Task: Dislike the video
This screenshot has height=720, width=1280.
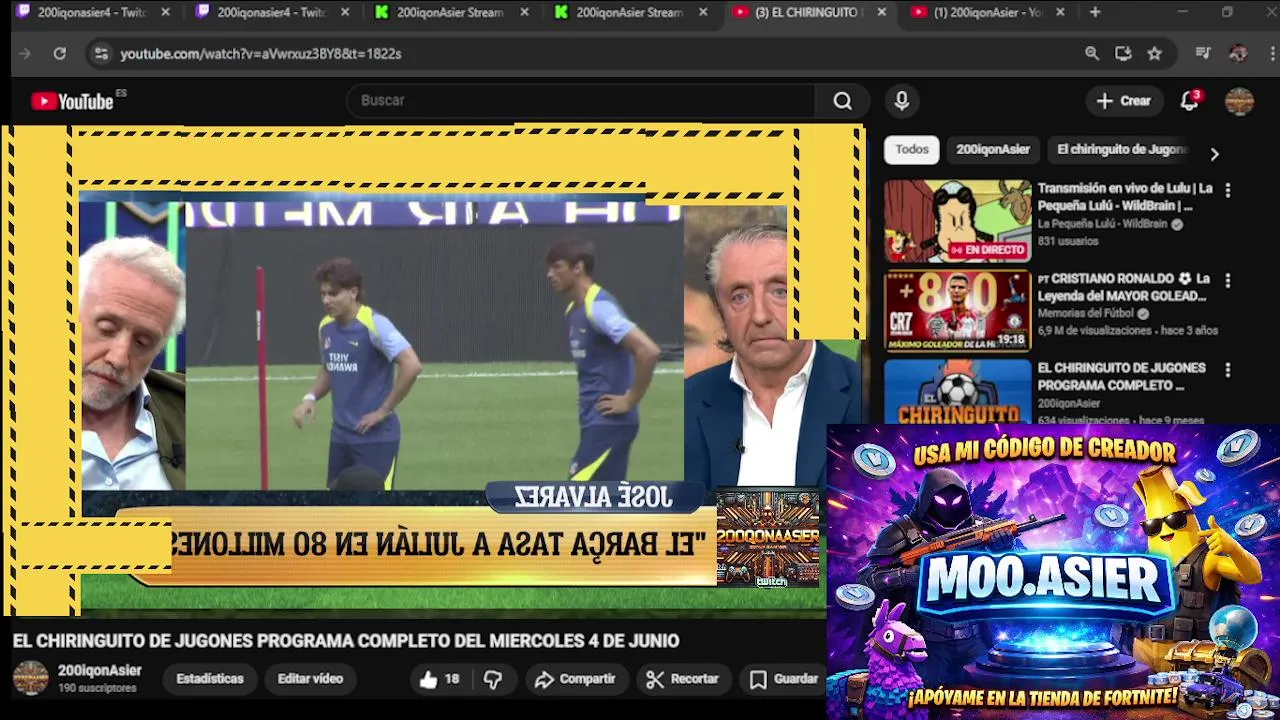Action: point(493,679)
